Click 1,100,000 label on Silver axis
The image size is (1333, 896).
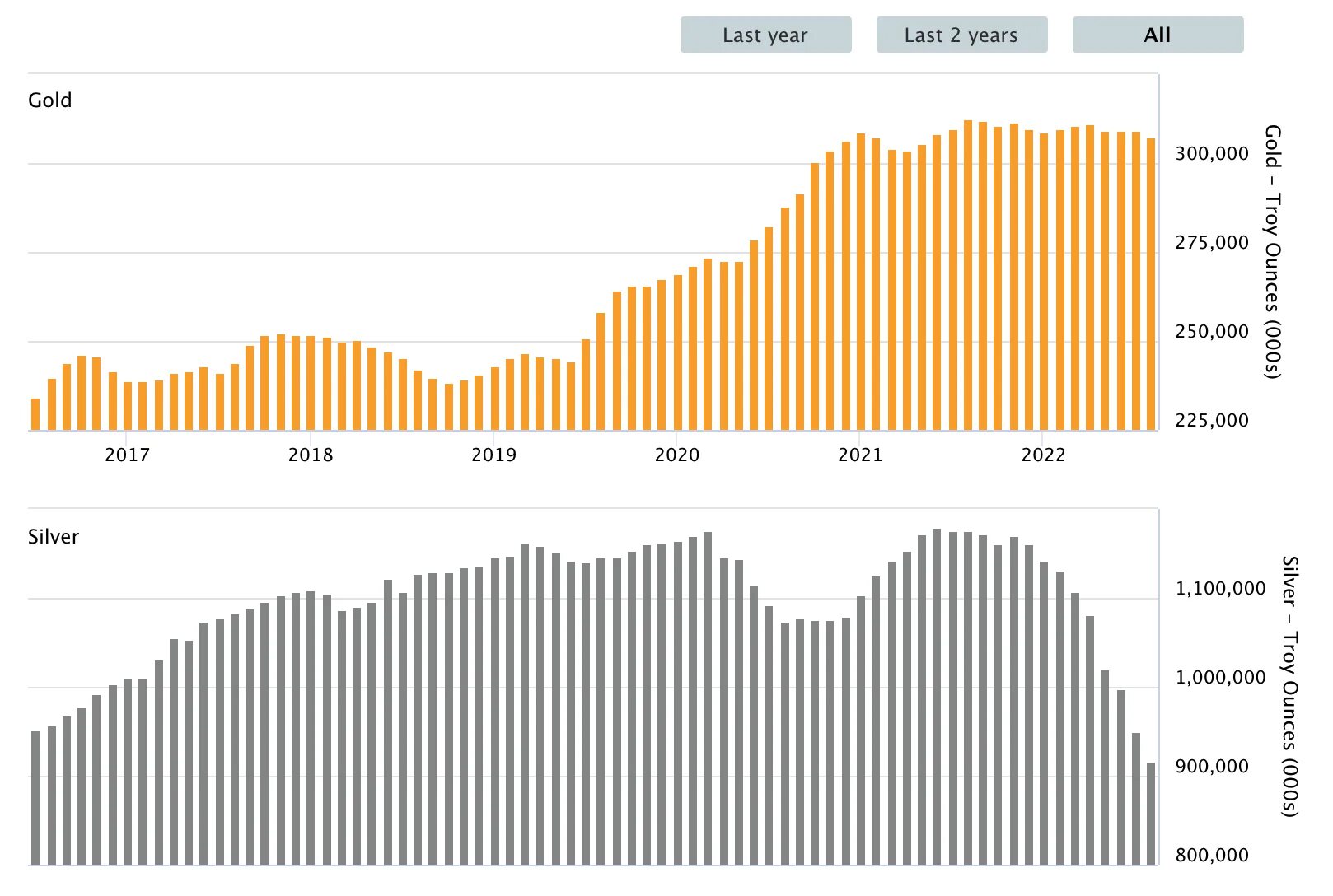tap(1220, 589)
